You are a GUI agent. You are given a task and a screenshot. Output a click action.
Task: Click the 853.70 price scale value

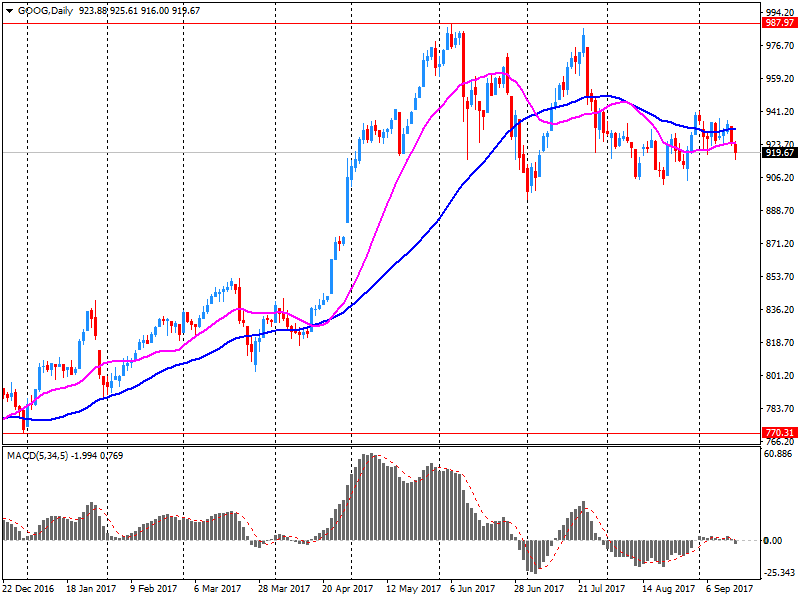tap(780, 277)
